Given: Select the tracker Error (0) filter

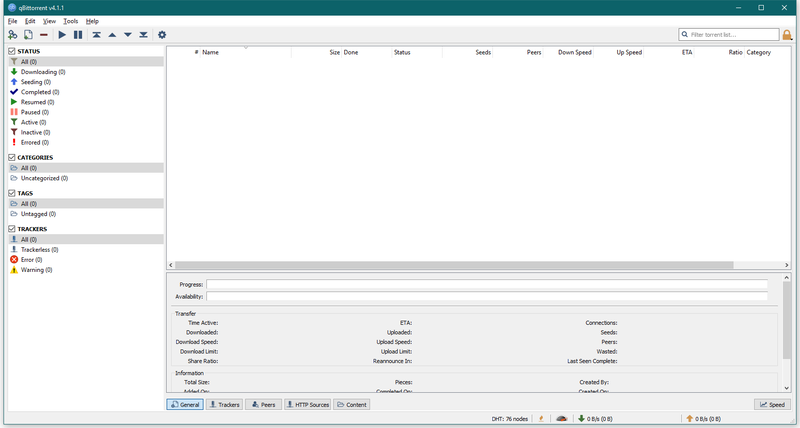Looking at the screenshot, I should tap(86, 260).
